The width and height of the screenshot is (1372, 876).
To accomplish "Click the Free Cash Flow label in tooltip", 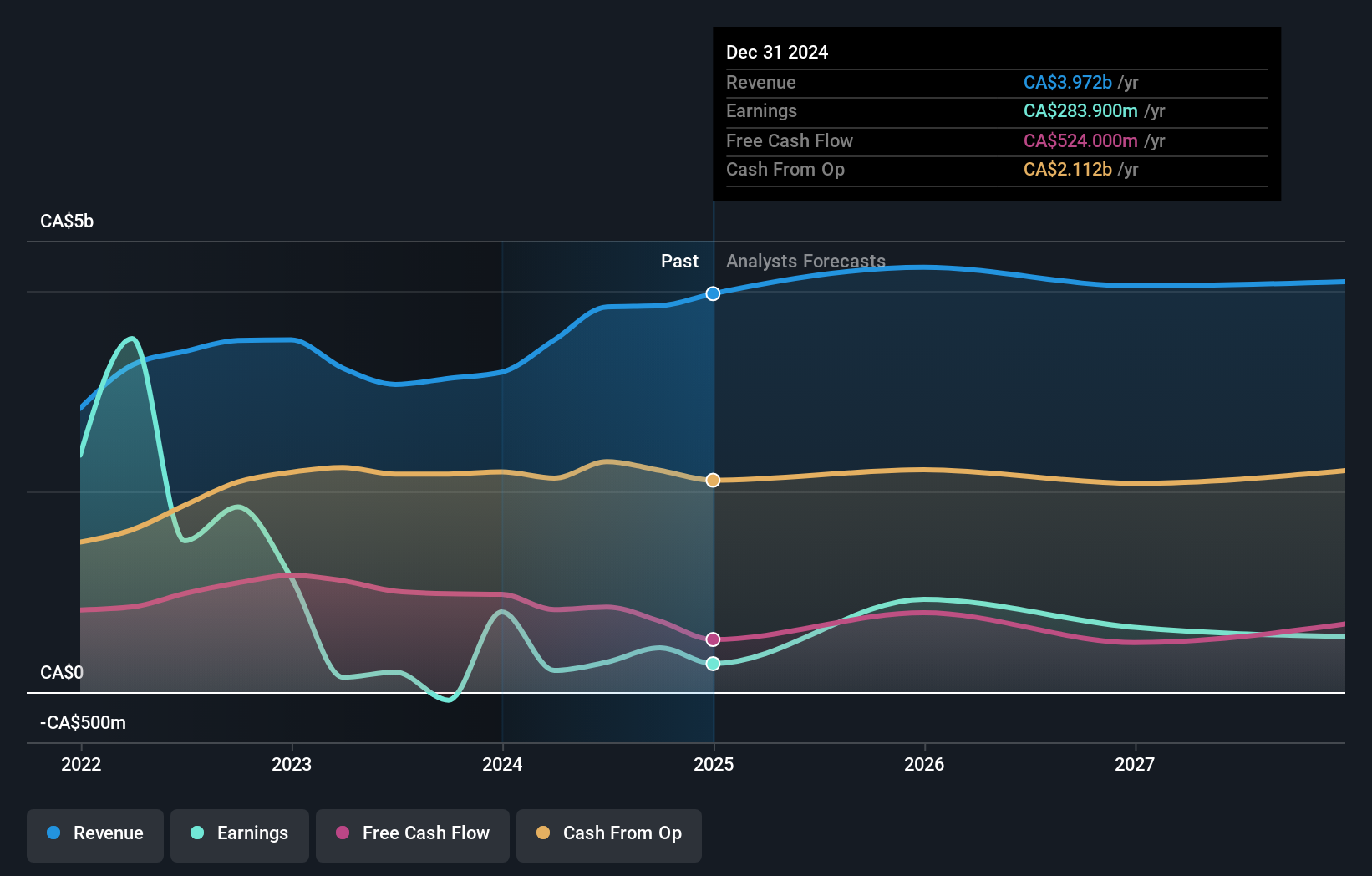I will [790, 141].
